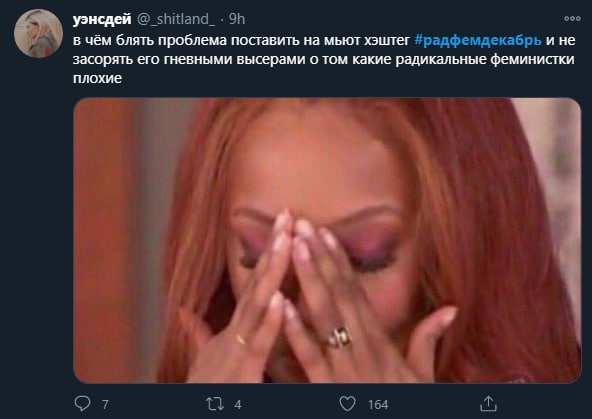This screenshot has height=419, width=592.
Task: Retweet the post using the arrows icon
Action: point(215,404)
